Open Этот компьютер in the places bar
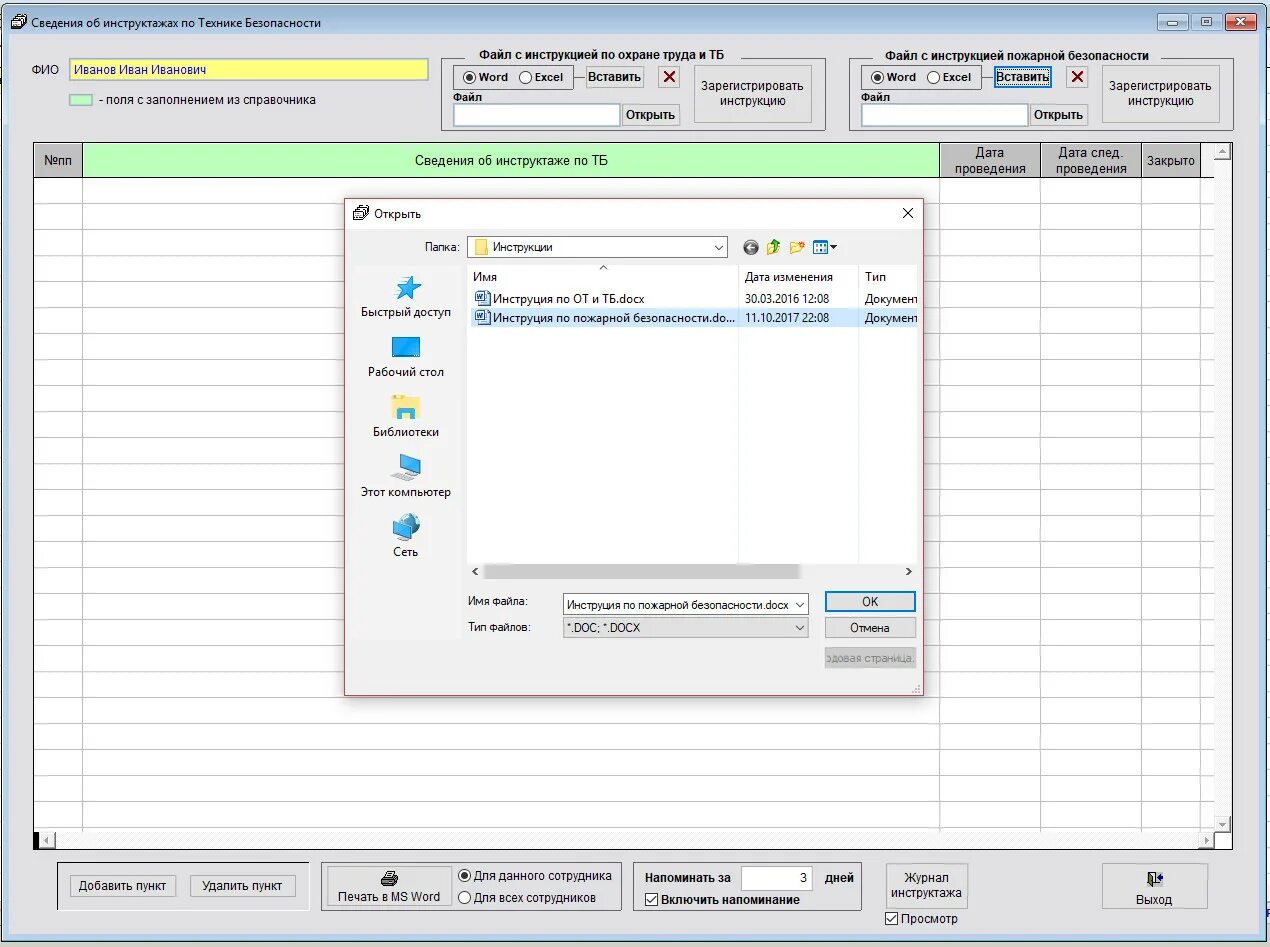 click(406, 477)
